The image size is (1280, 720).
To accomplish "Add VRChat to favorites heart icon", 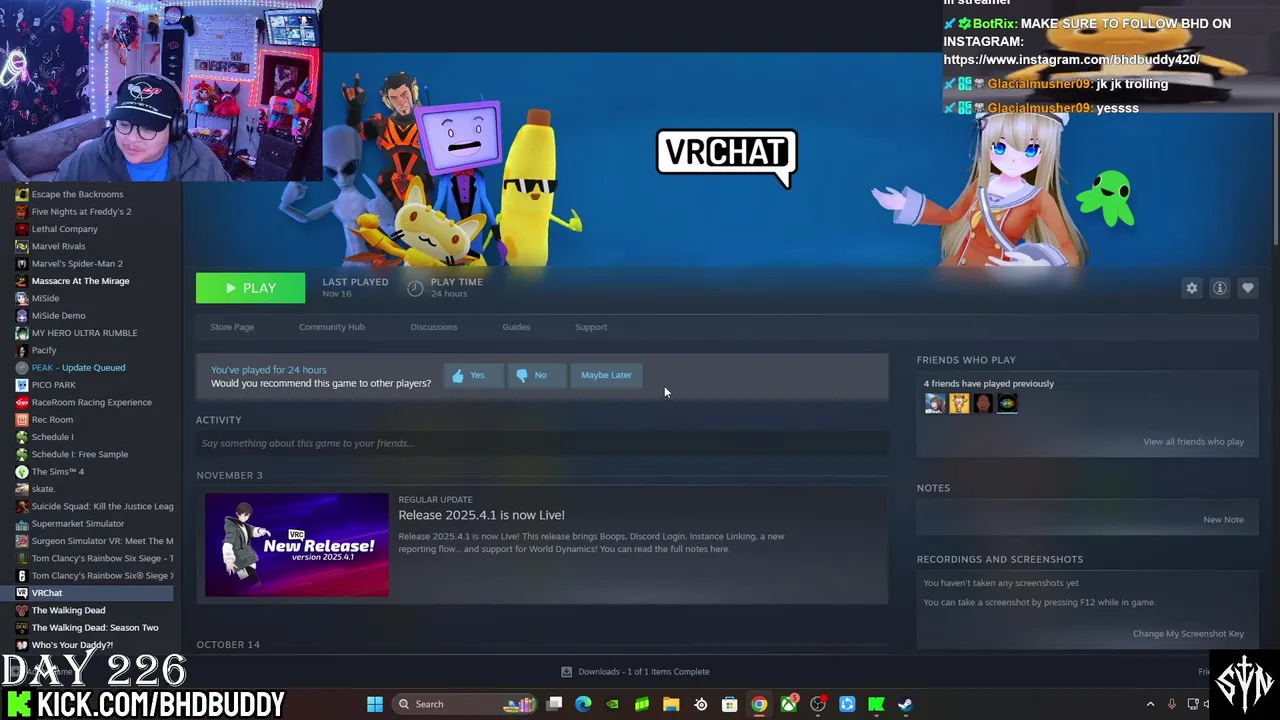I will click(x=1247, y=288).
